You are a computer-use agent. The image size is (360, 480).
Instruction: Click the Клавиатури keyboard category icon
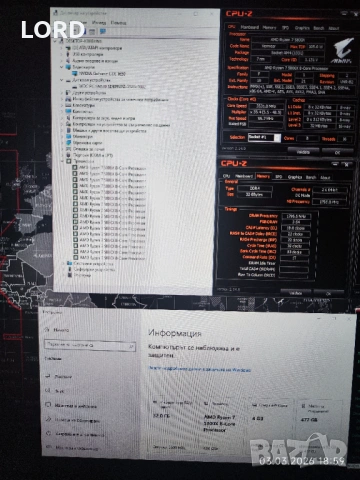coord(68,105)
